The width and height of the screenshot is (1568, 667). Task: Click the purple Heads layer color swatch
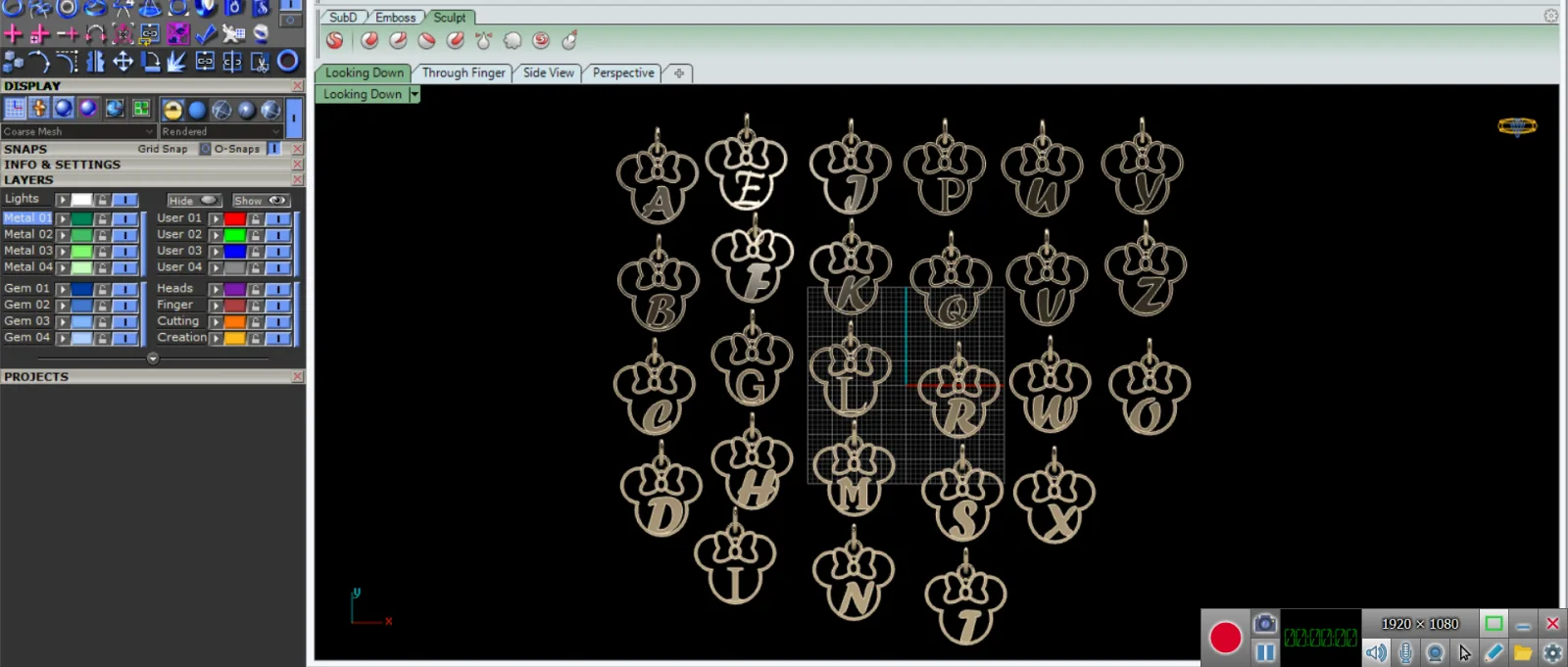(234, 289)
